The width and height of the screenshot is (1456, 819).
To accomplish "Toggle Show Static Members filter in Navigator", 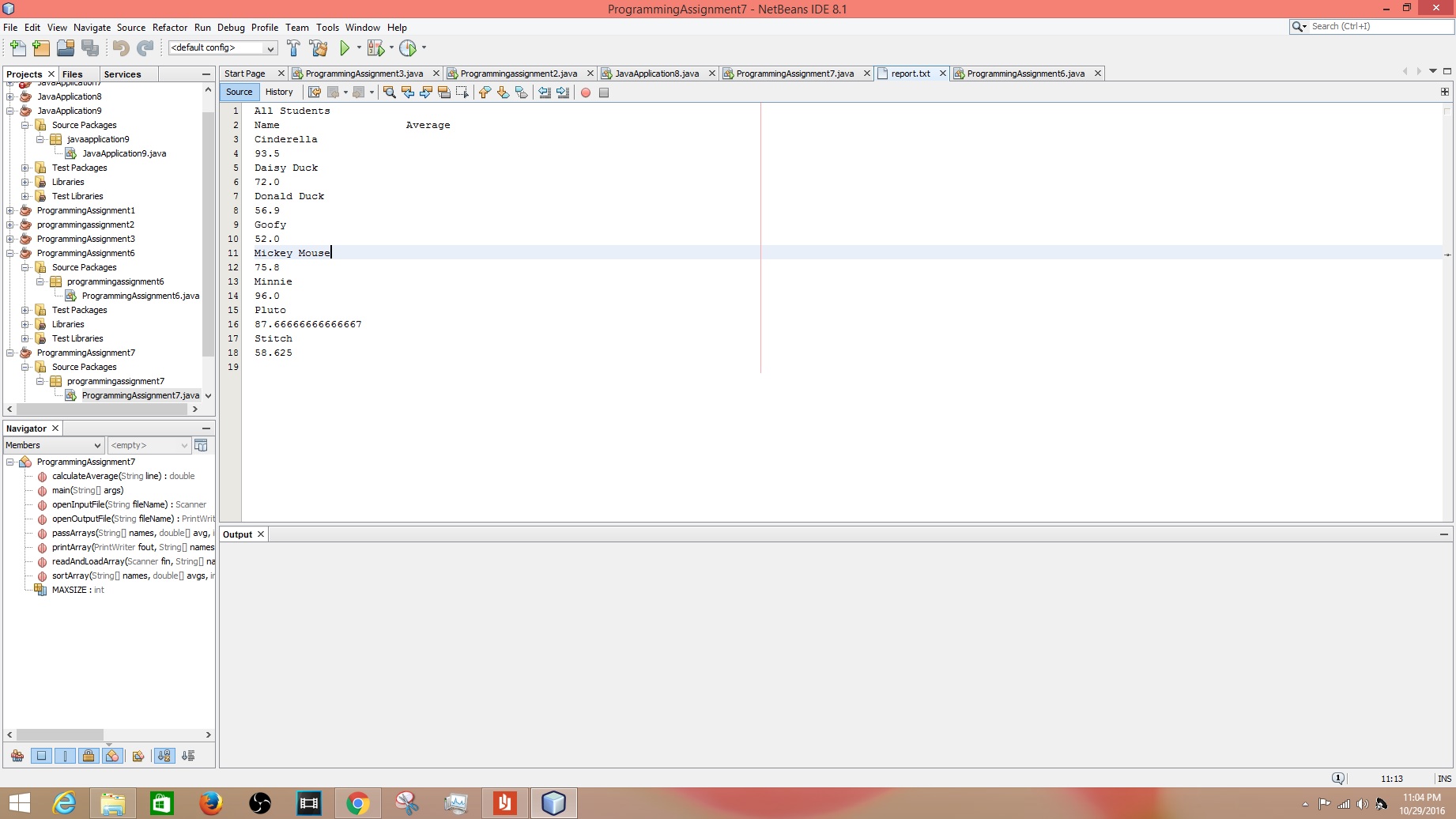I will (x=65, y=756).
